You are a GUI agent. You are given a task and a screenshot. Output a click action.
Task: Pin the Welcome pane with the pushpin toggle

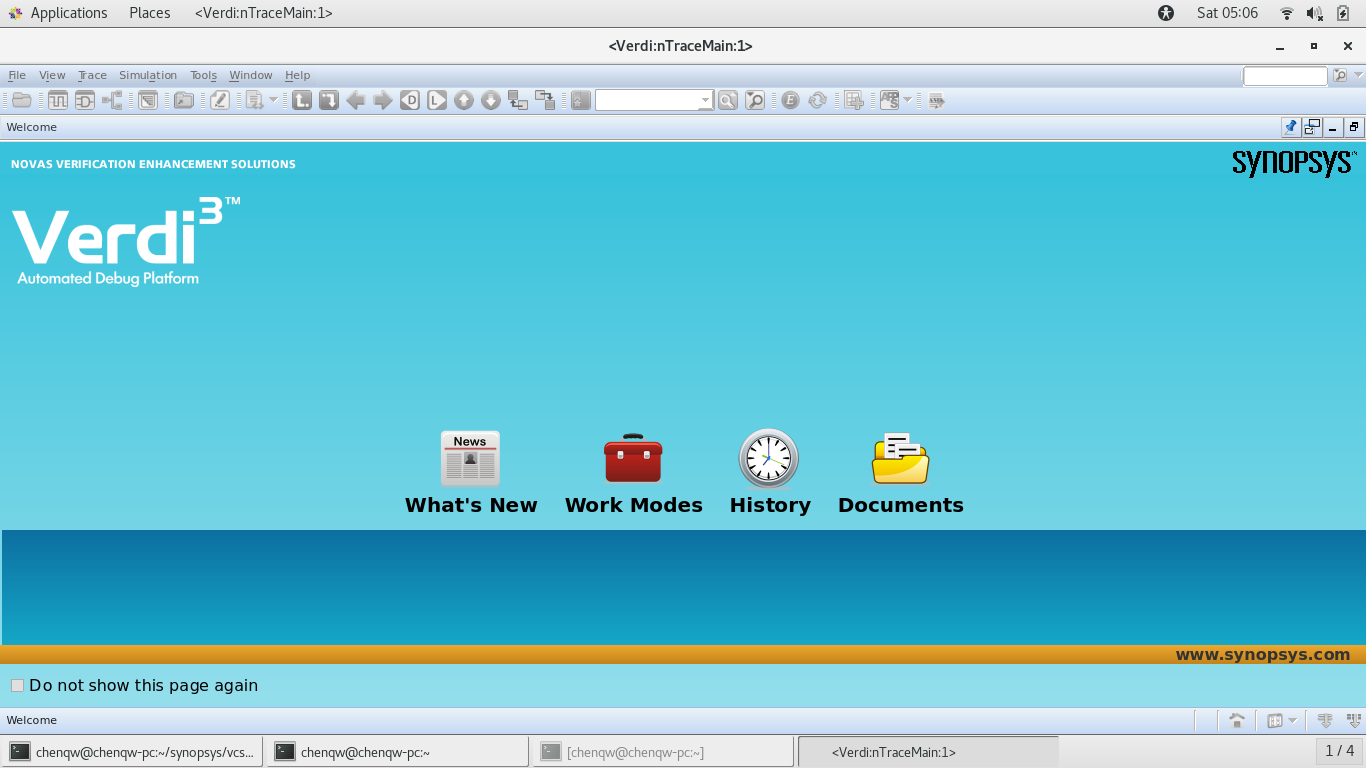(x=1290, y=127)
